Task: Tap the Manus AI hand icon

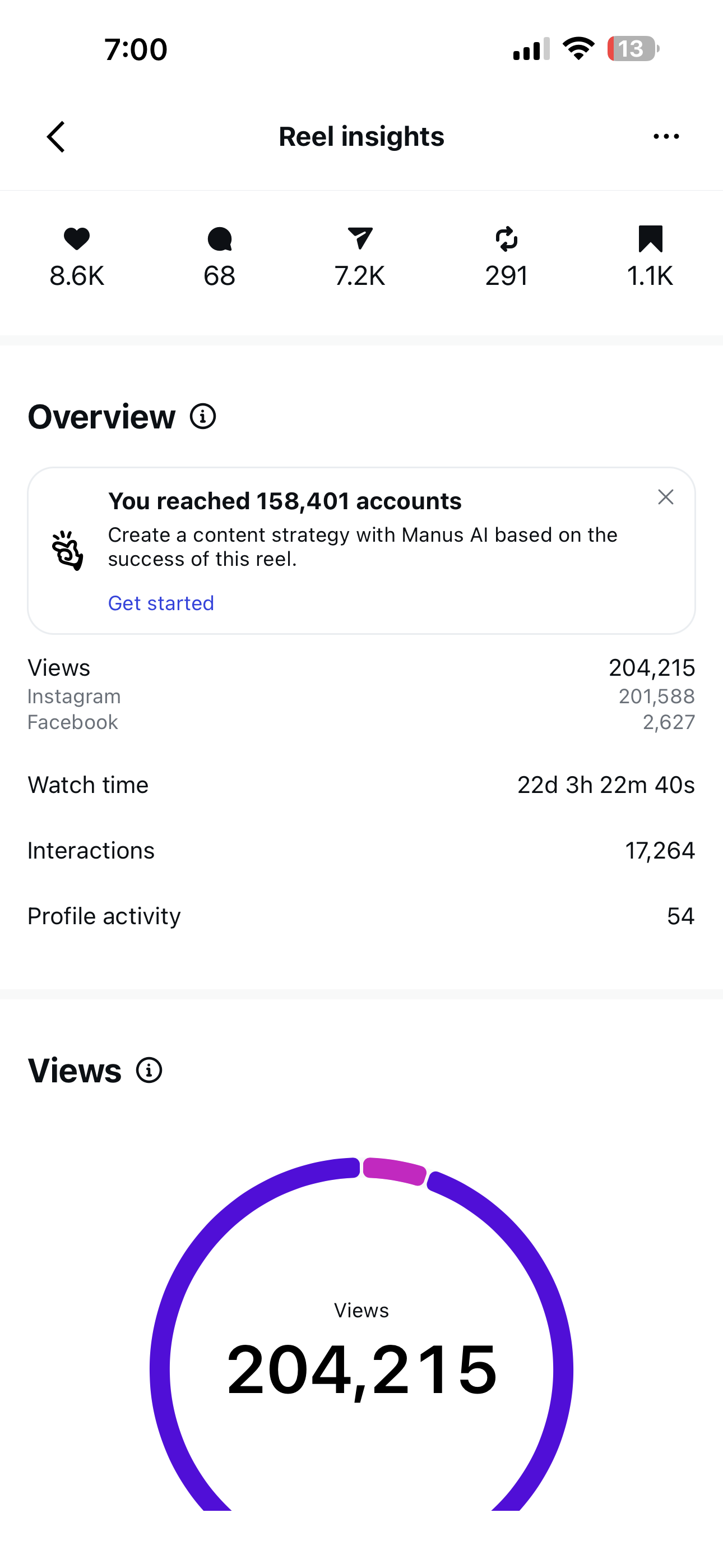Action: click(x=67, y=550)
